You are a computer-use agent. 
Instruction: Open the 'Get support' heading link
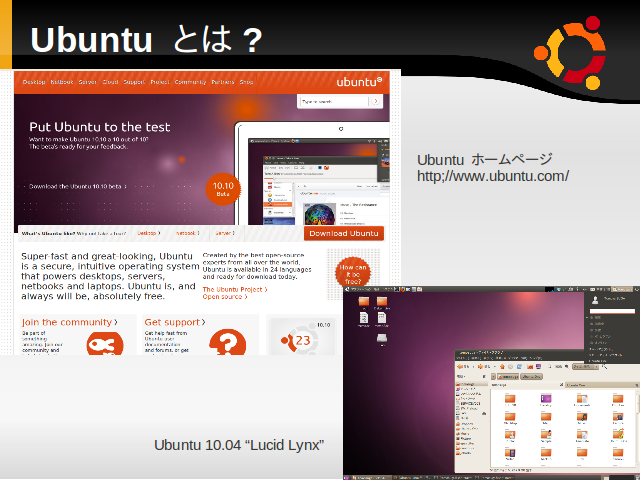pos(175,322)
